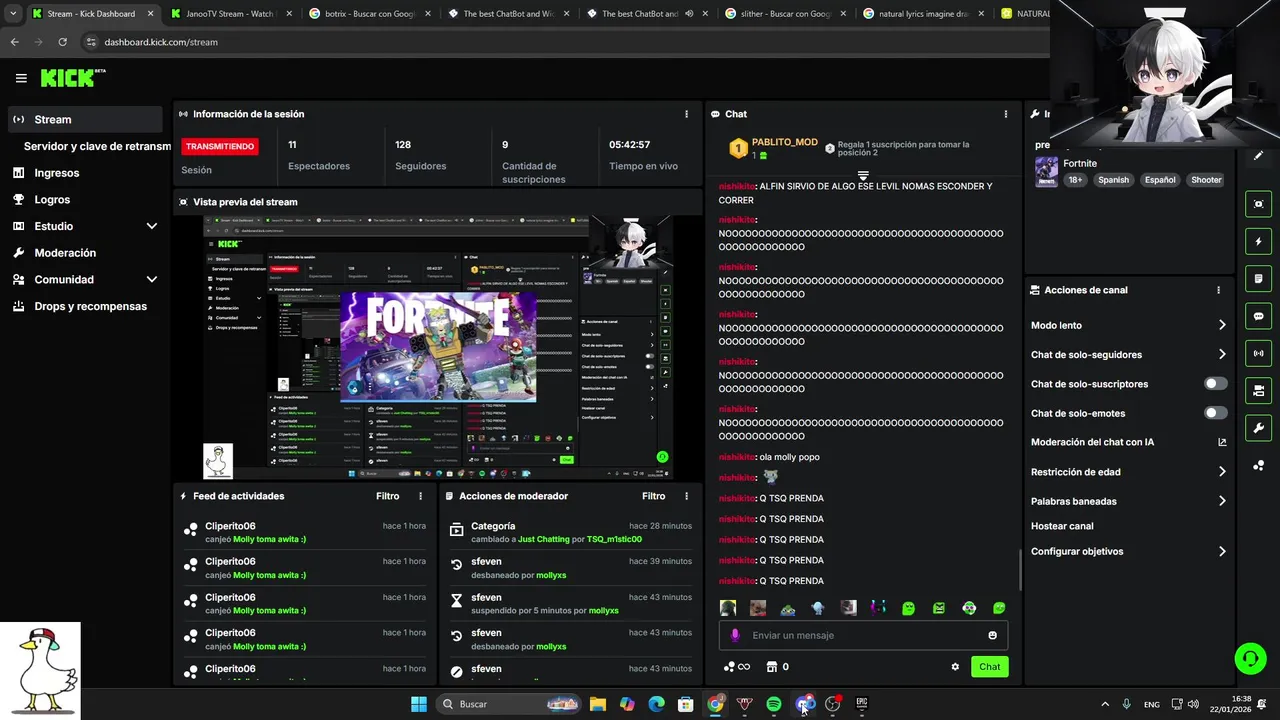Click the Spanish tag chip
The height and width of the screenshot is (720, 1280).
coord(1113,180)
